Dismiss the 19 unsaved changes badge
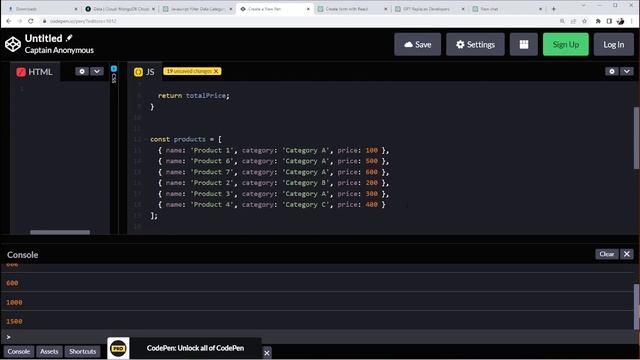Viewport: 640px width, 360px height. click(216, 71)
